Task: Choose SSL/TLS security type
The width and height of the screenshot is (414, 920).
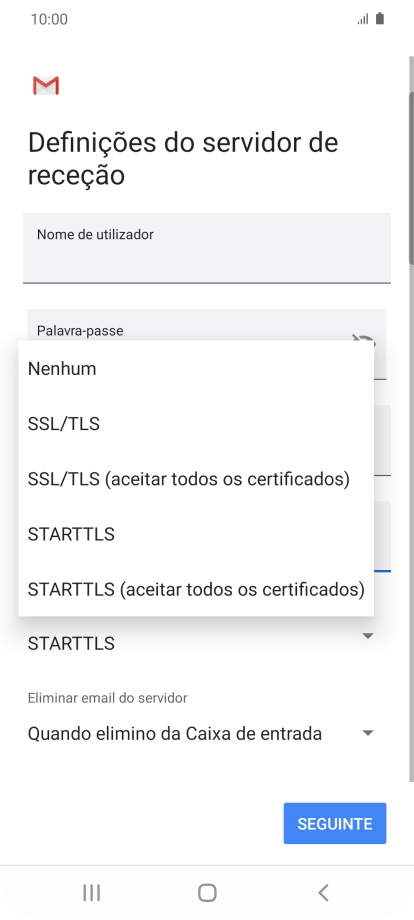Action: point(196,424)
